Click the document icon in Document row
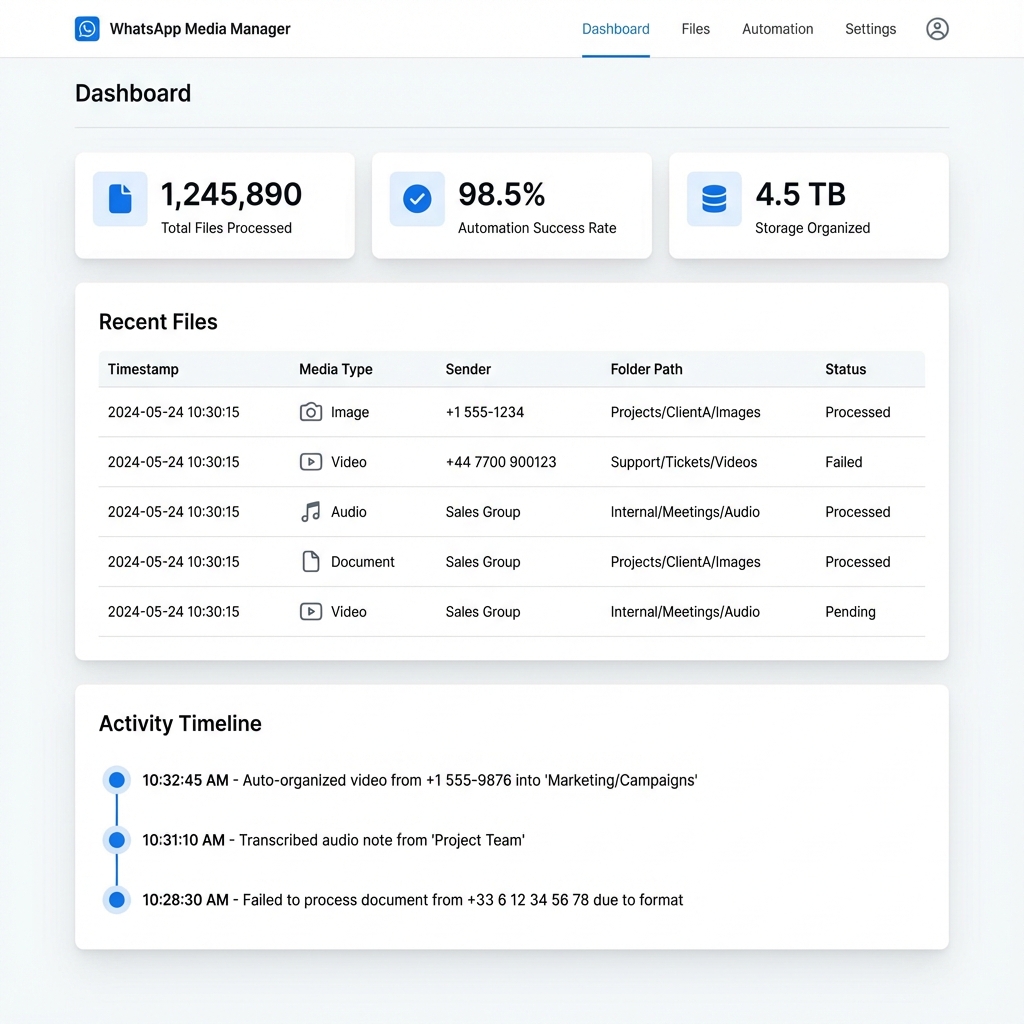This screenshot has width=1024, height=1024. 311,562
